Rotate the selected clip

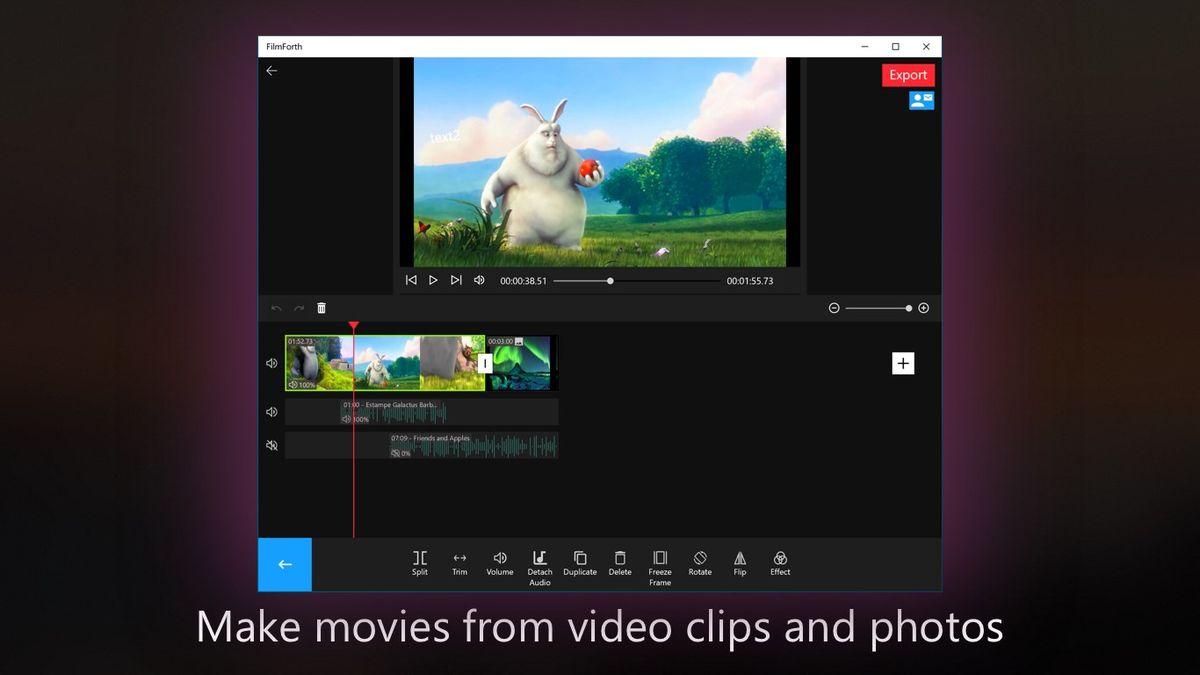[x=700, y=563]
